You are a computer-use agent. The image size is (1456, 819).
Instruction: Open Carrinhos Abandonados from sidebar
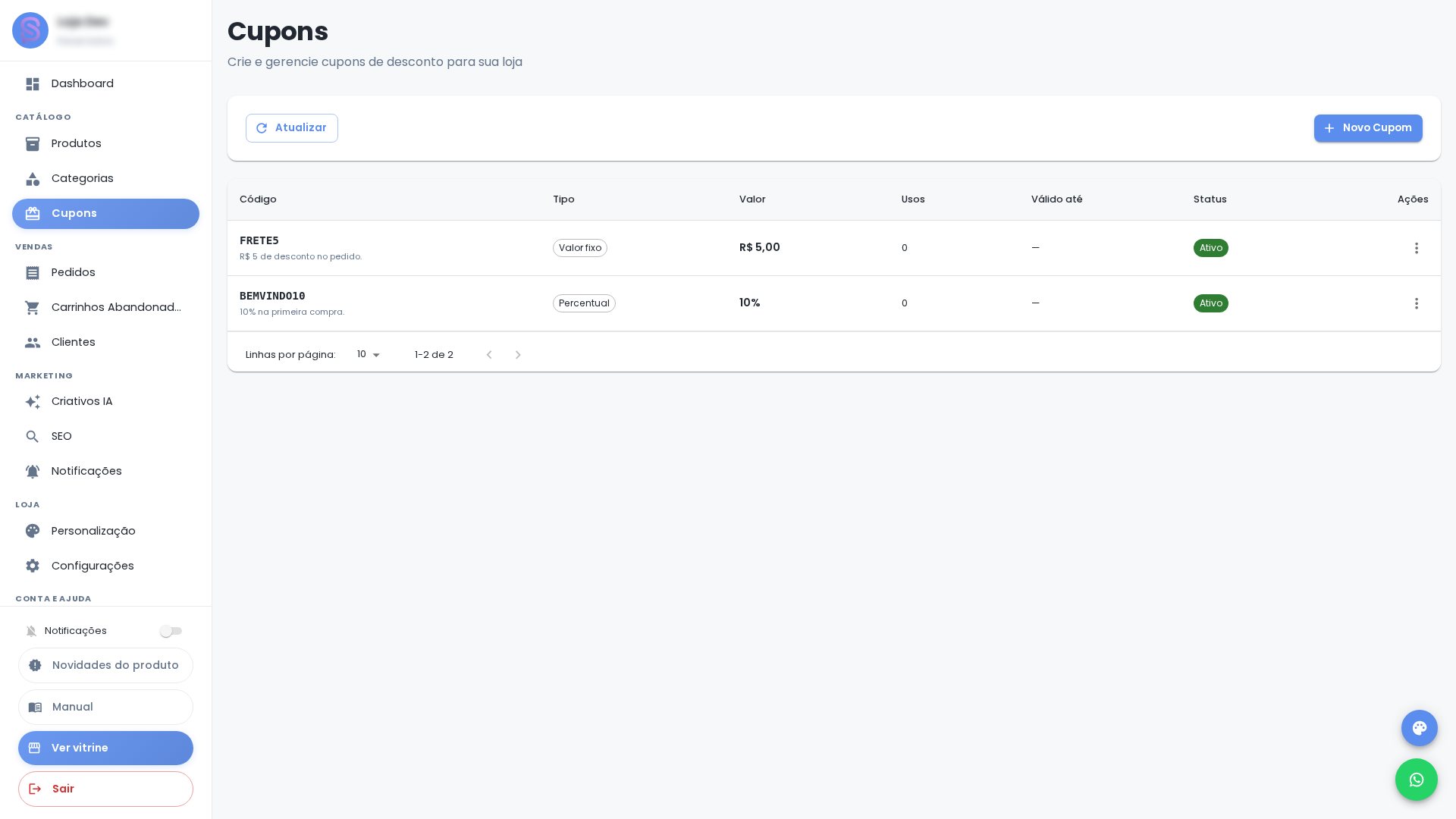tap(105, 308)
